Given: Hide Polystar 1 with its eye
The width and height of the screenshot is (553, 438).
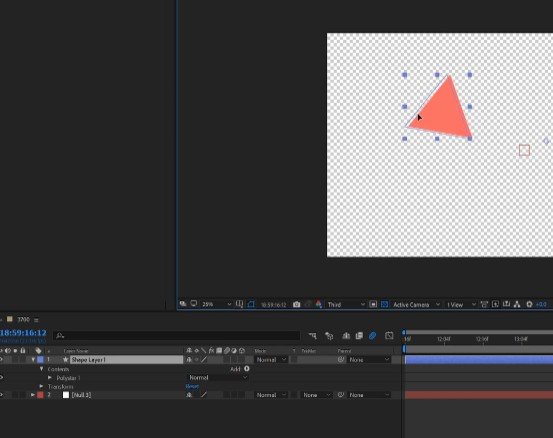Looking at the screenshot, I should 1,378.
